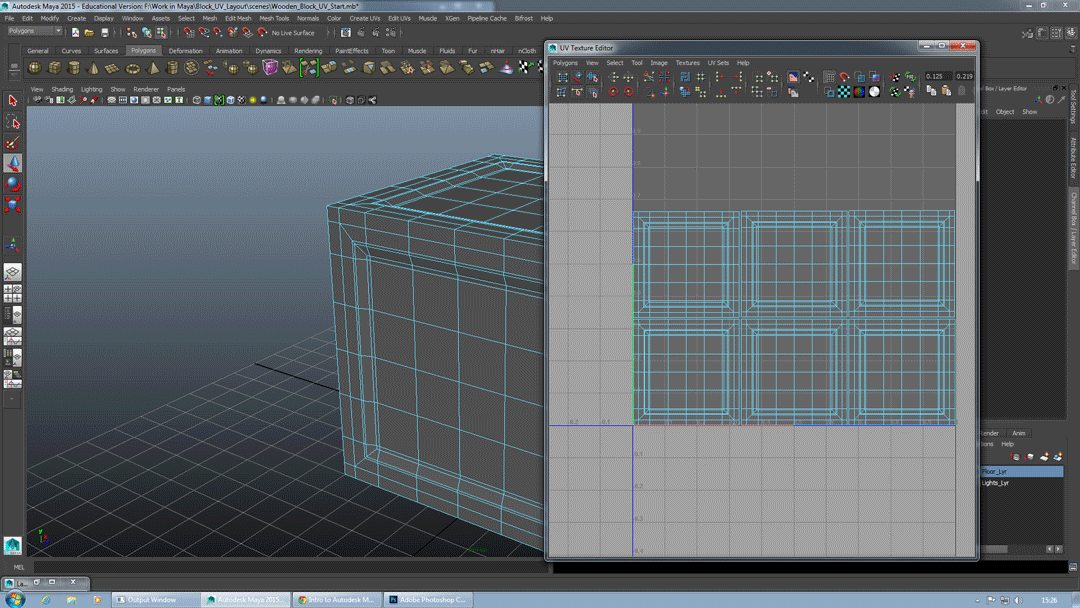Screen dimensions: 1080x608
Task: Create a polygon cube from the Polygons shelf
Action: (53, 69)
